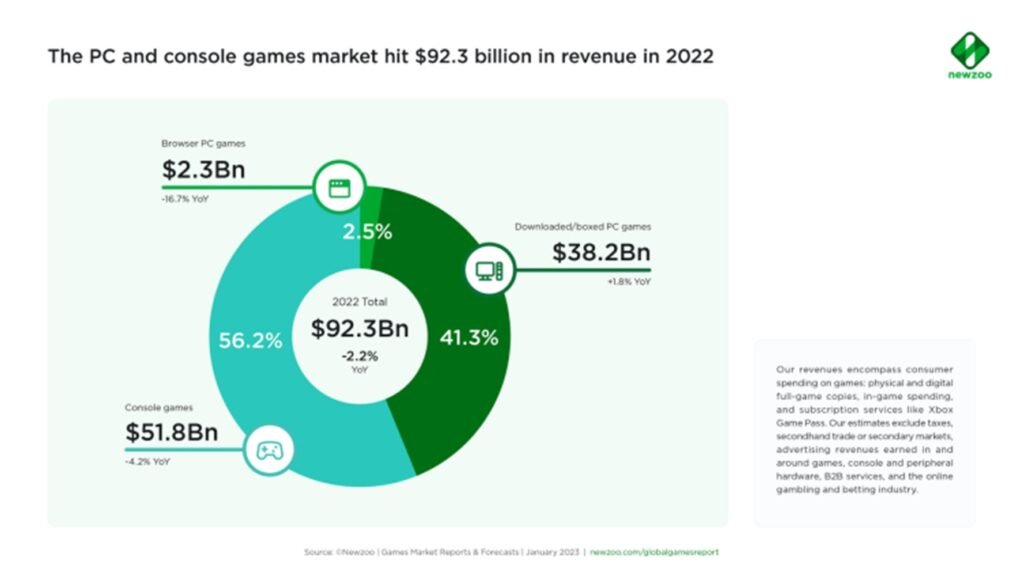Select the $51.8Bn console games value
Image resolution: width=1024 pixels, height=576 pixels.
pos(171,433)
